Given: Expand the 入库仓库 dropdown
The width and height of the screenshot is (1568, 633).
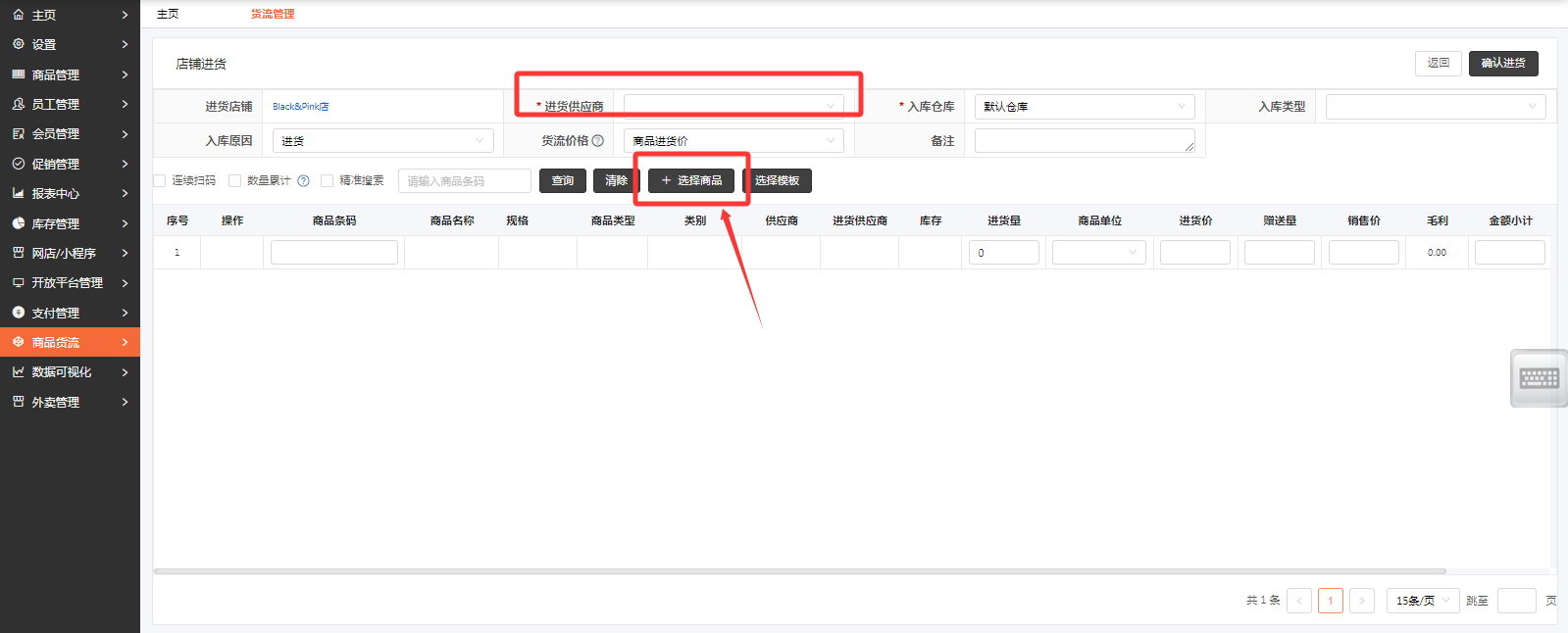Looking at the screenshot, I should (x=1084, y=107).
